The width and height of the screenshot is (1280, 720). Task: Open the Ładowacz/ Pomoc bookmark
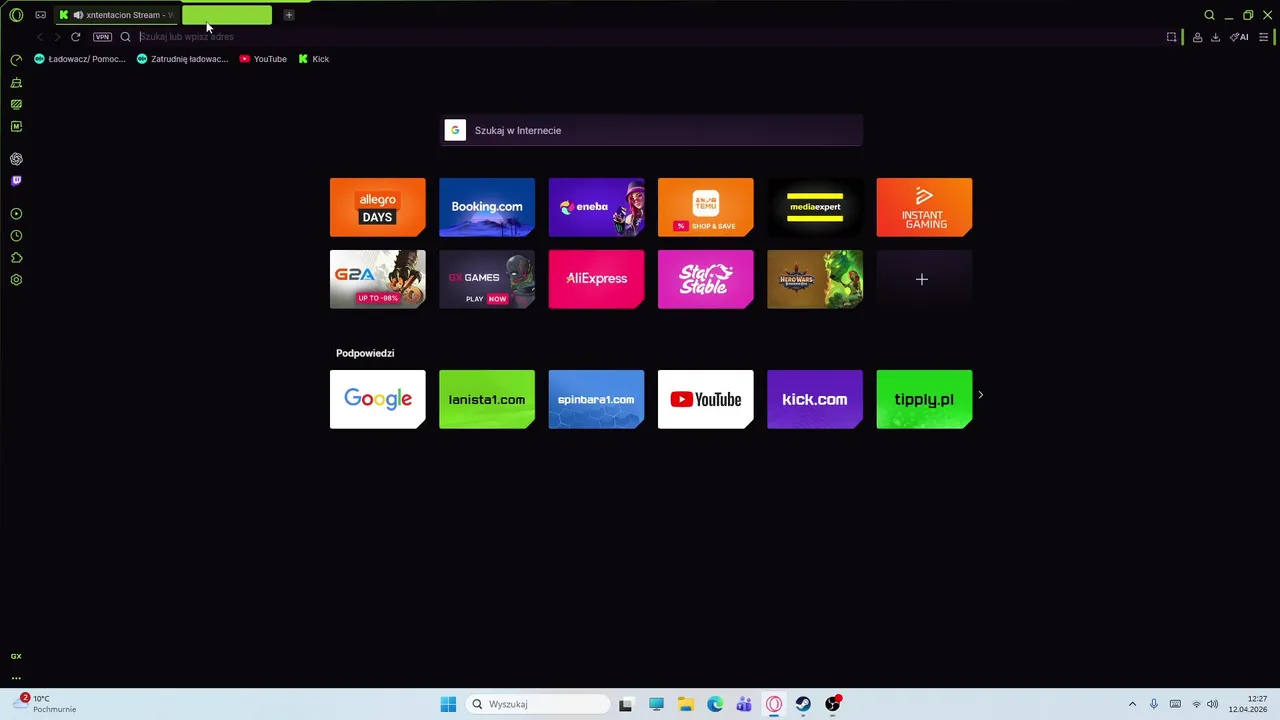(80, 59)
